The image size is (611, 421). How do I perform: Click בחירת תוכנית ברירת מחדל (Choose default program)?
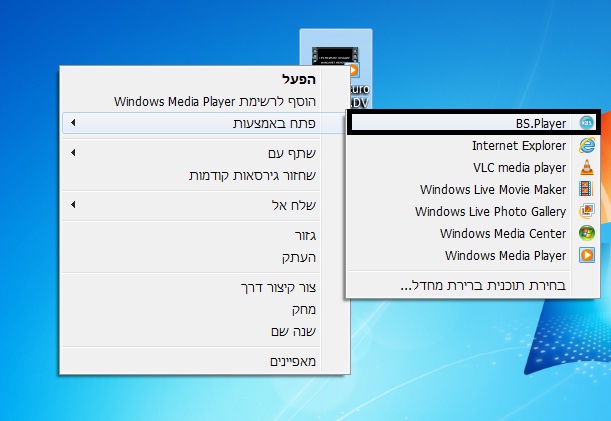[x=479, y=285]
